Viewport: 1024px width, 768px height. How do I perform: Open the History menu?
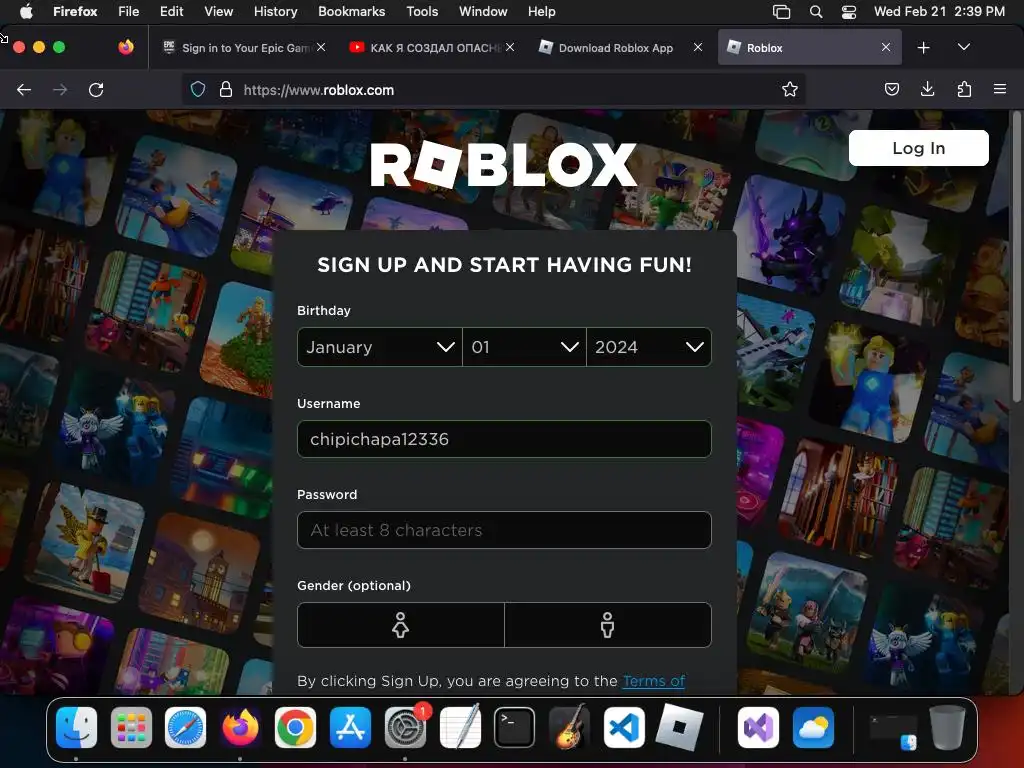point(276,12)
